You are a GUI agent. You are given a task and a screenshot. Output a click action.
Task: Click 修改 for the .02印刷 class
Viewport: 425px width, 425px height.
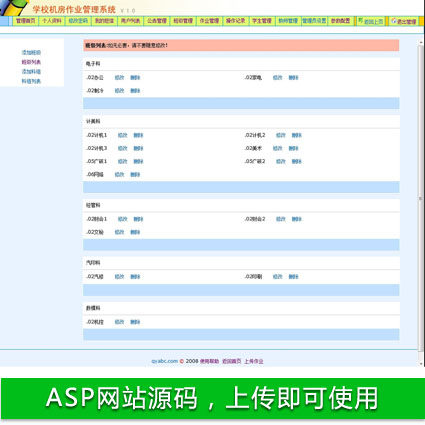(277, 277)
